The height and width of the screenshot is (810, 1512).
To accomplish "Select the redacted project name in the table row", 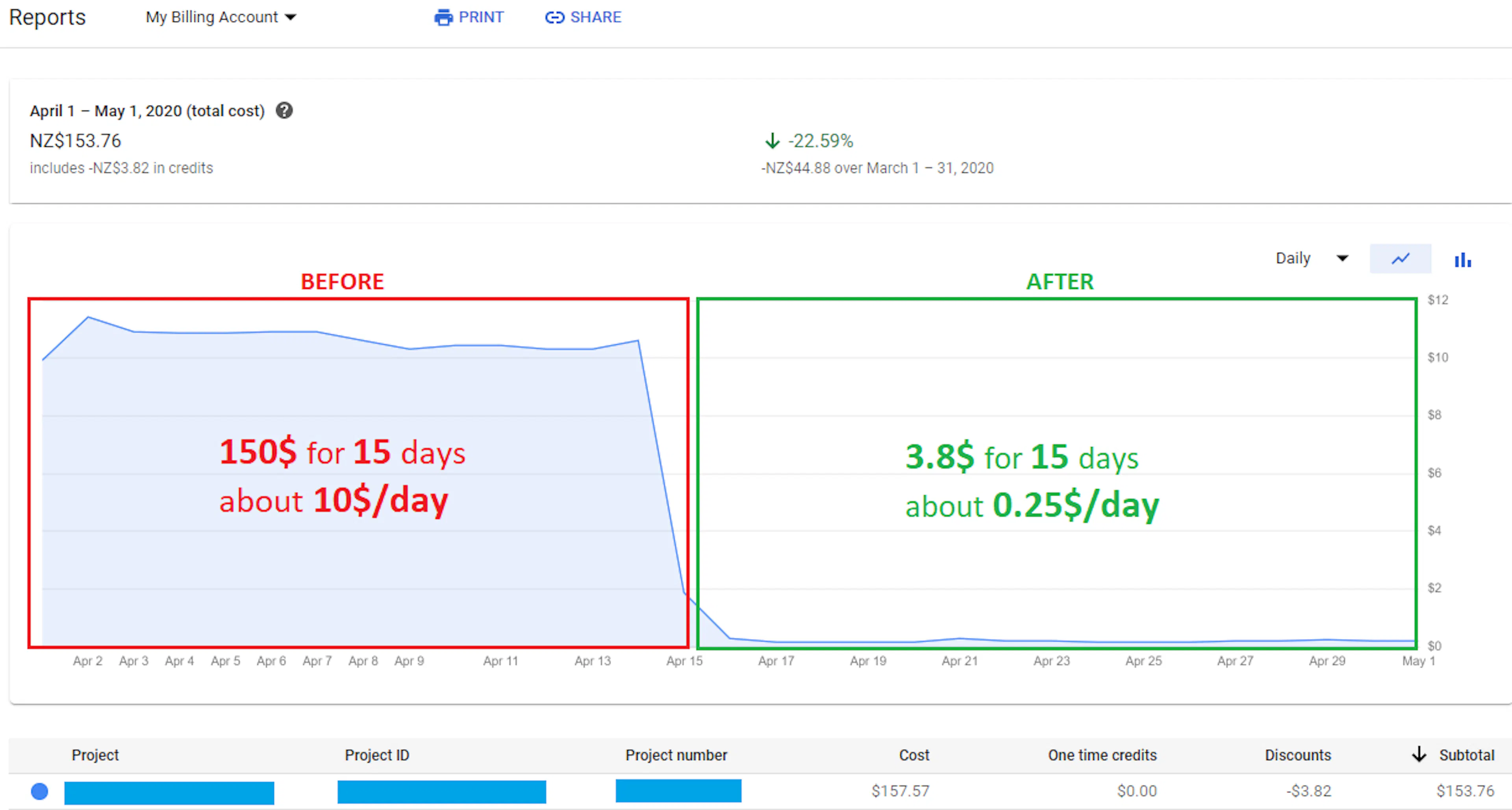I will (x=169, y=792).
